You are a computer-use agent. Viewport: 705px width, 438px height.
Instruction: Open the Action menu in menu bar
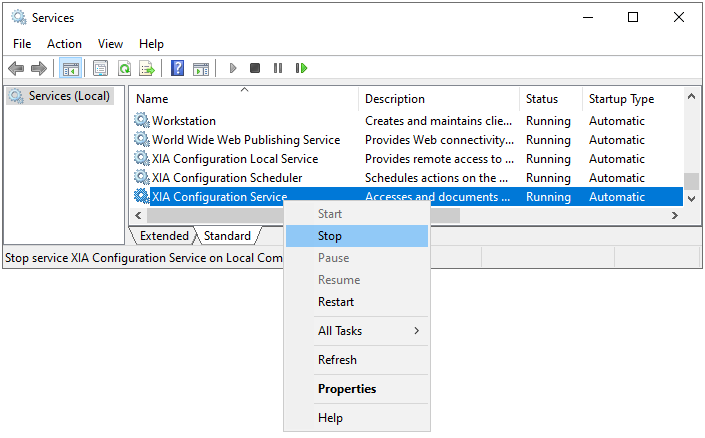pos(64,44)
